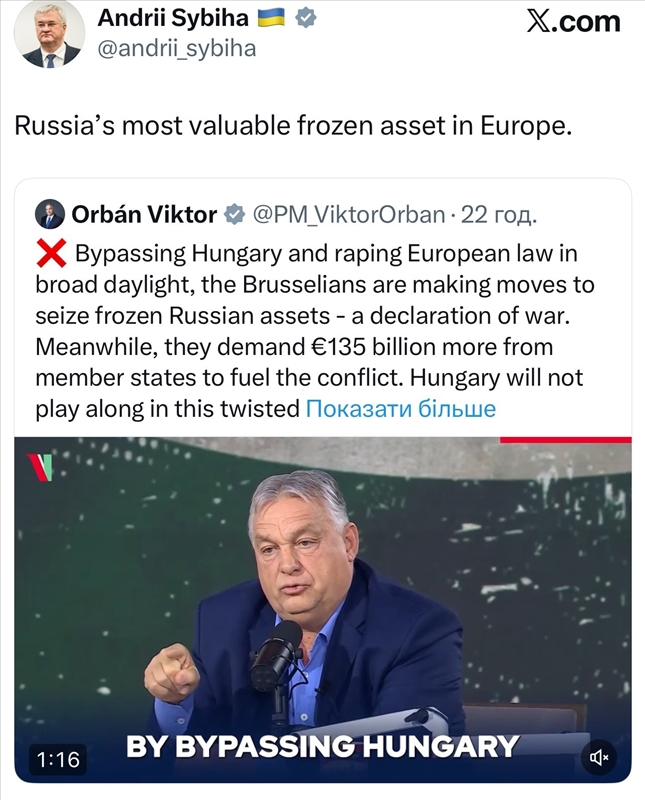Click the verified badge beside Andrii Sybiha

(x=308, y=18)
